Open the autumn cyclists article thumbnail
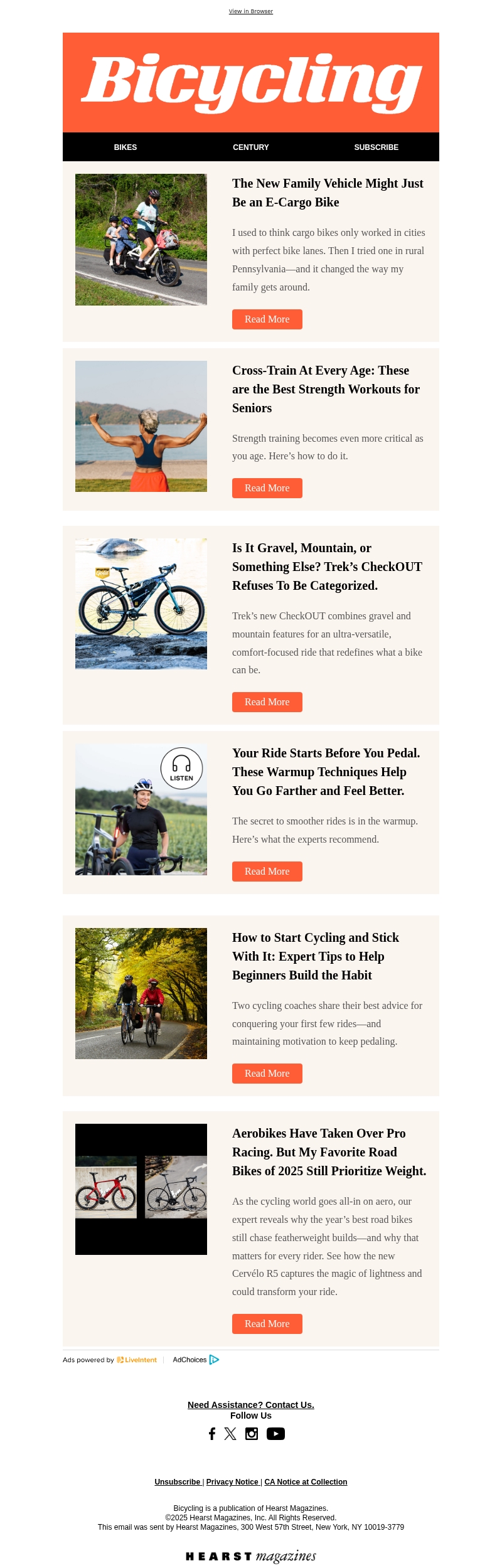Screen dimensions: 502x1568 (141, 993)
